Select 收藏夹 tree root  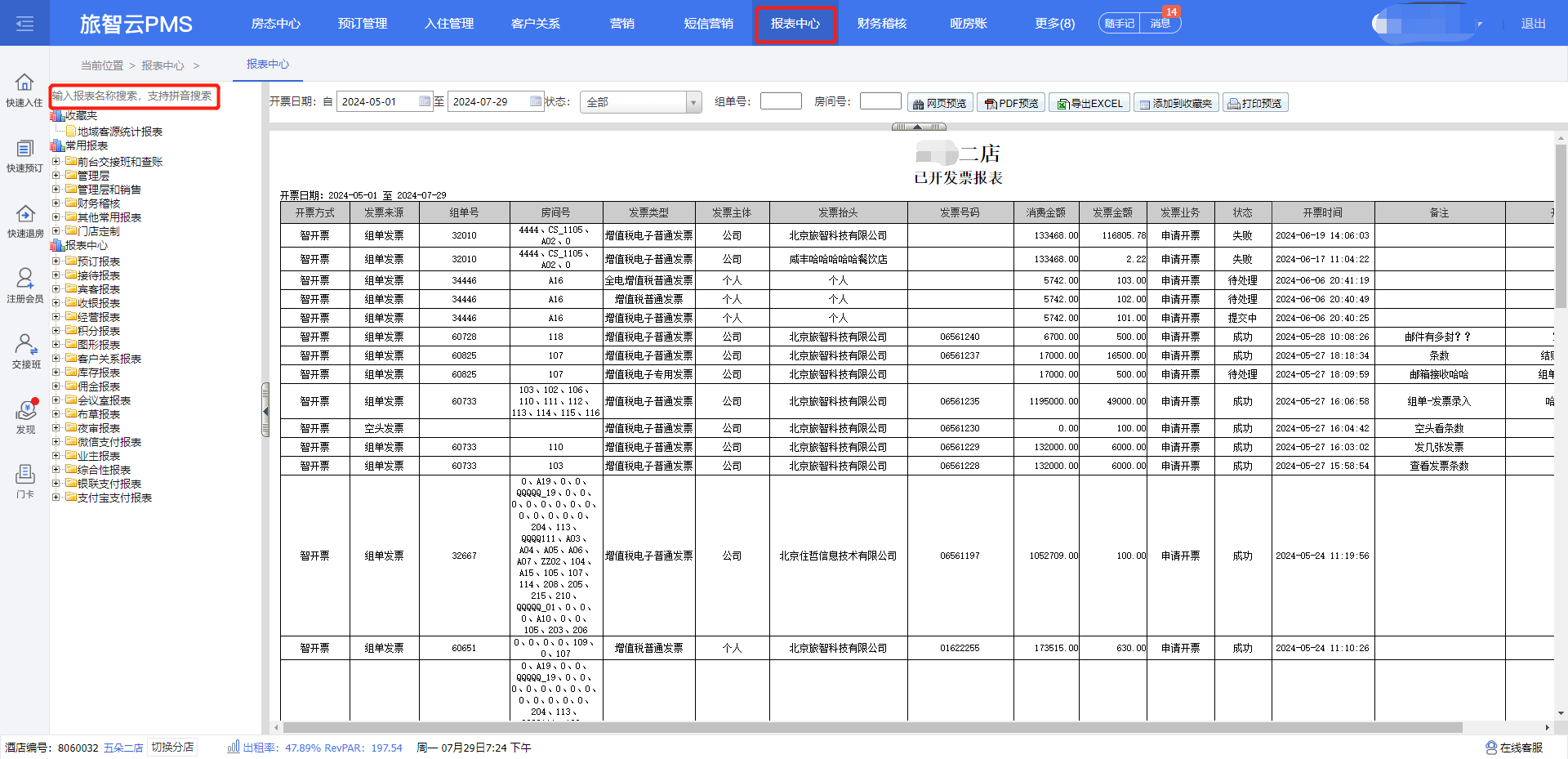coord(81,116)
